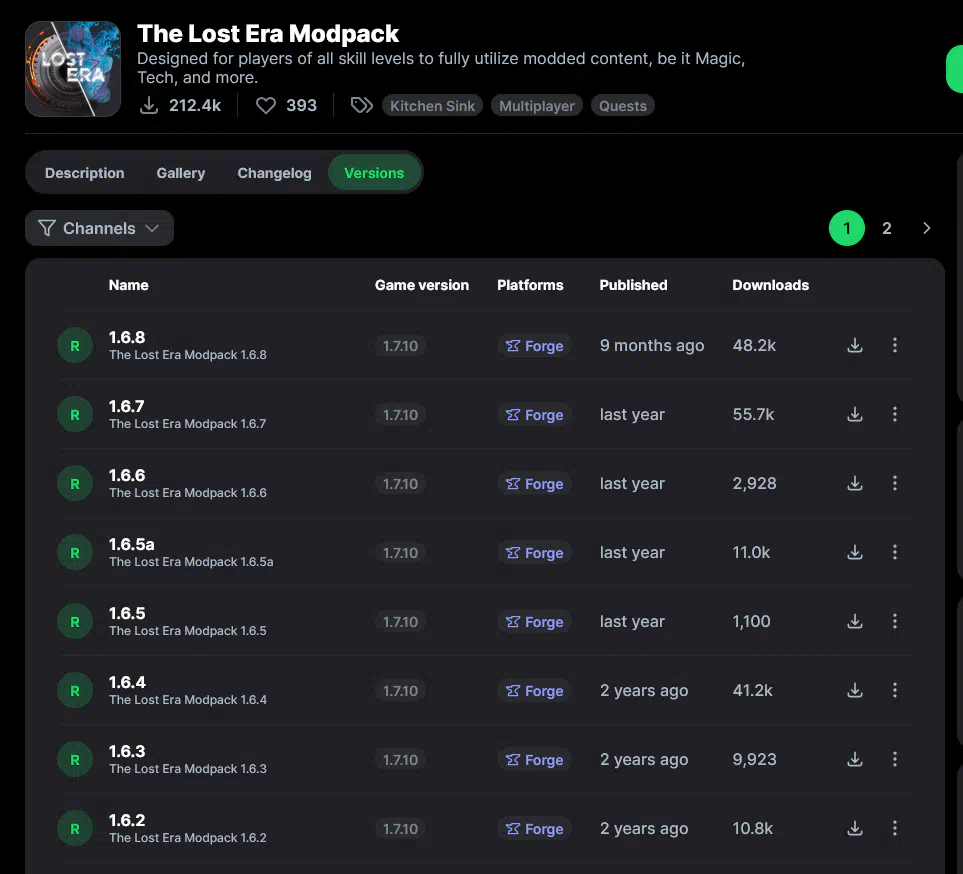Screen dimensions: 963x874
Task: Click the Lost Era modpack logo thumbnail
Action: pyautogui.click(x=73, y=69)
